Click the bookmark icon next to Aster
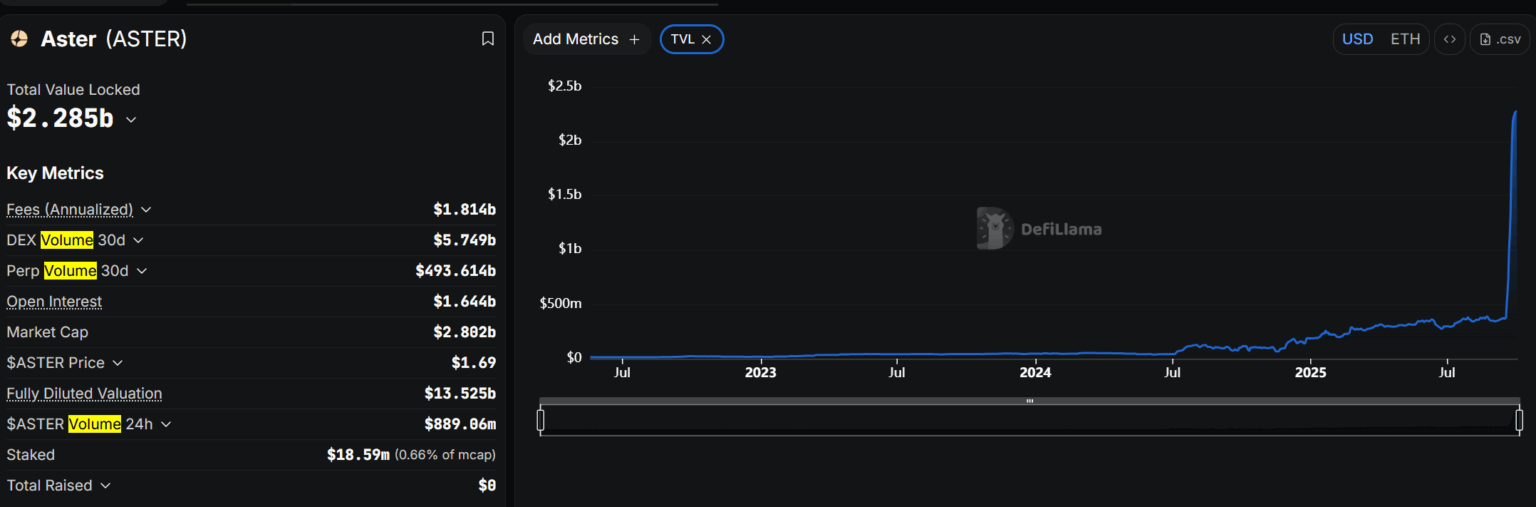The width and height of the screenshot is (1536, 507). 488,39
